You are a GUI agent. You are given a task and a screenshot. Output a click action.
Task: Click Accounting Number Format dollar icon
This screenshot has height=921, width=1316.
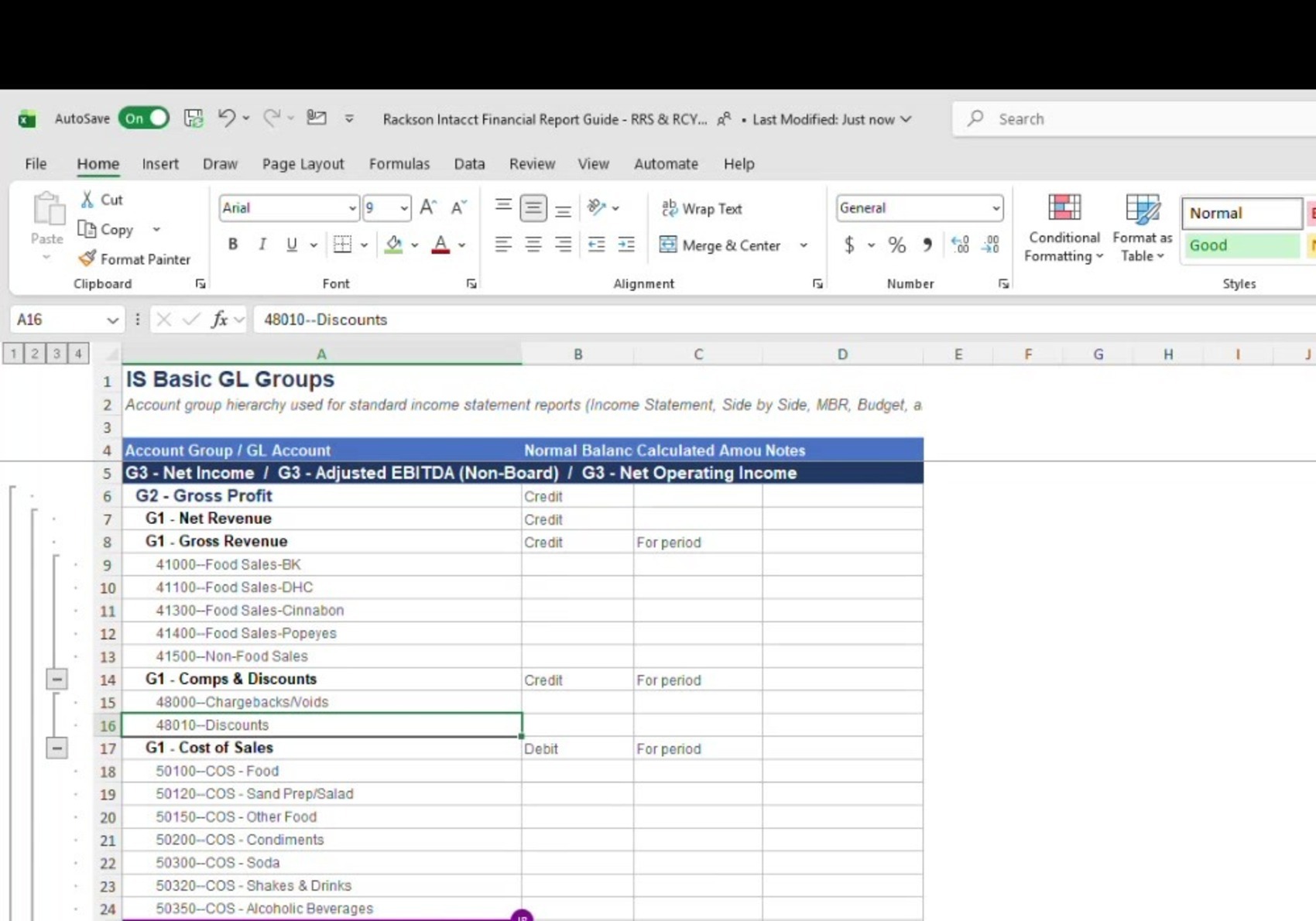849,245
